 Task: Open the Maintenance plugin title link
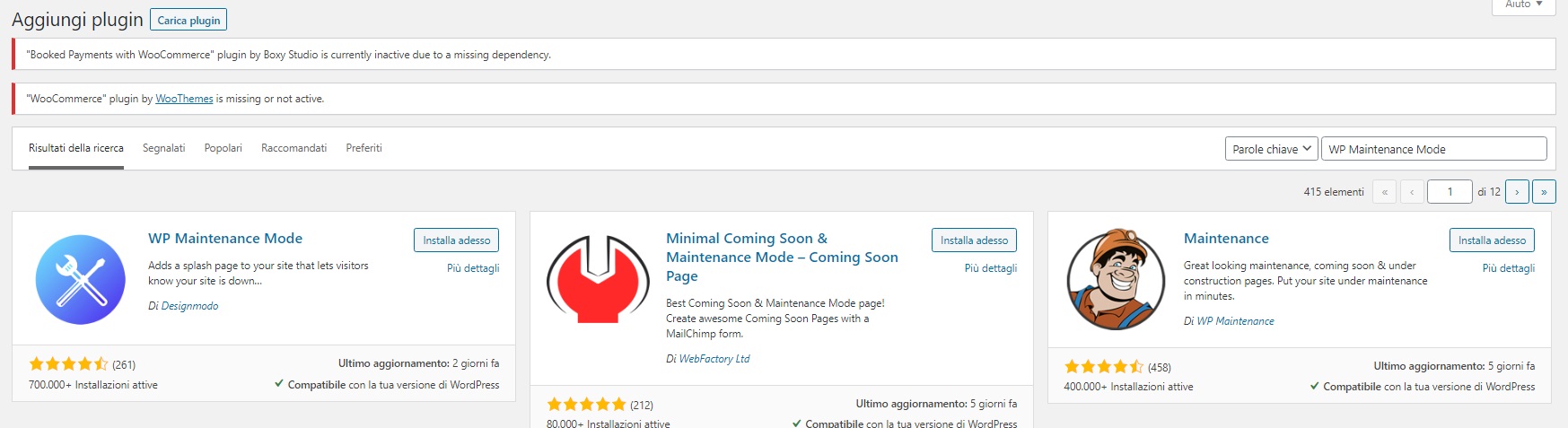point(1226,238)
